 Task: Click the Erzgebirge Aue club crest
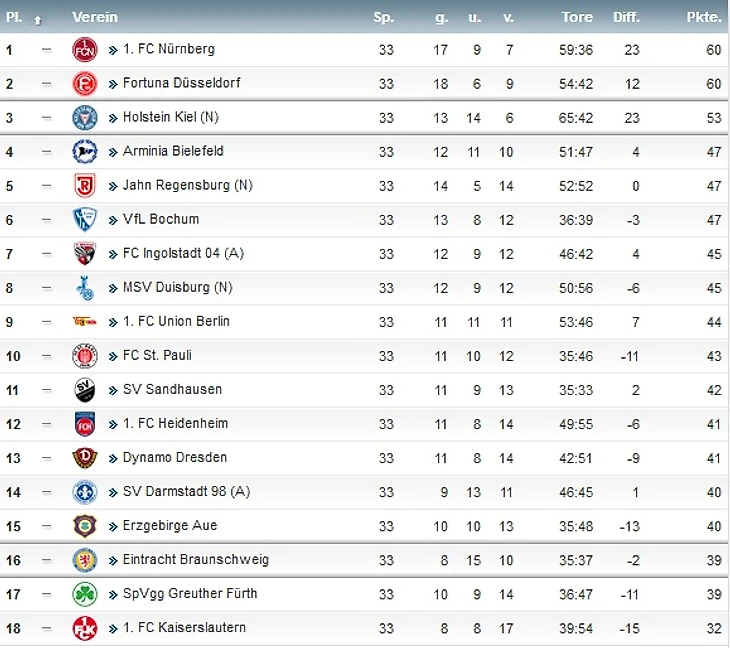pos(84,526)
